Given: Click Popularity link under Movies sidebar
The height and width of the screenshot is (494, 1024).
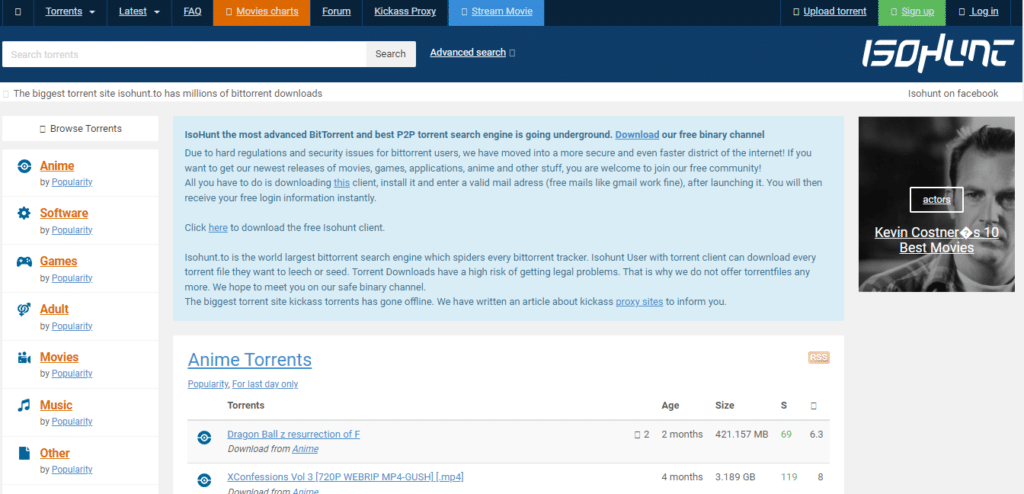Looking at the screenshot, I should click(72, 374).
